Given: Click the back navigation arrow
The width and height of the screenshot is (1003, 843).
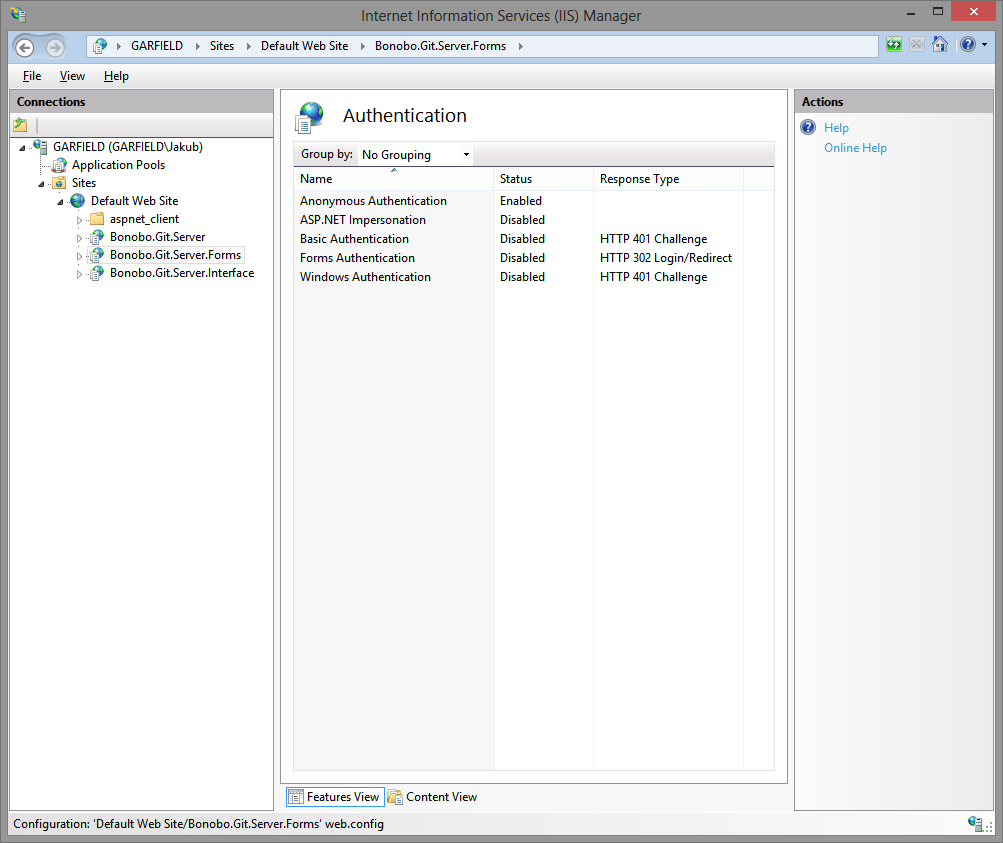Looking at the screenshot, I should pyautogui.click(x=24, y=46).
